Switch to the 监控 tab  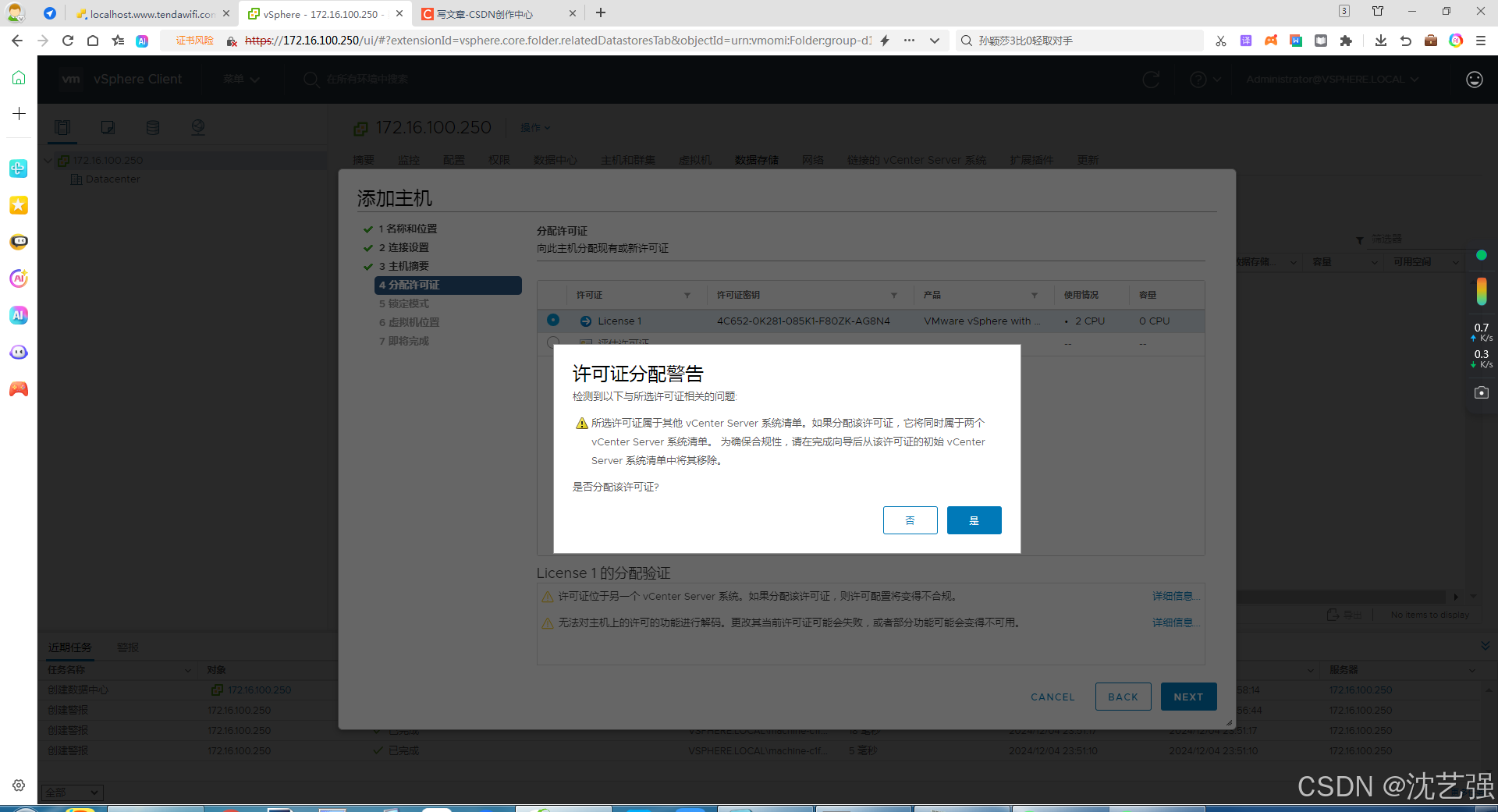tap(409, 160)
